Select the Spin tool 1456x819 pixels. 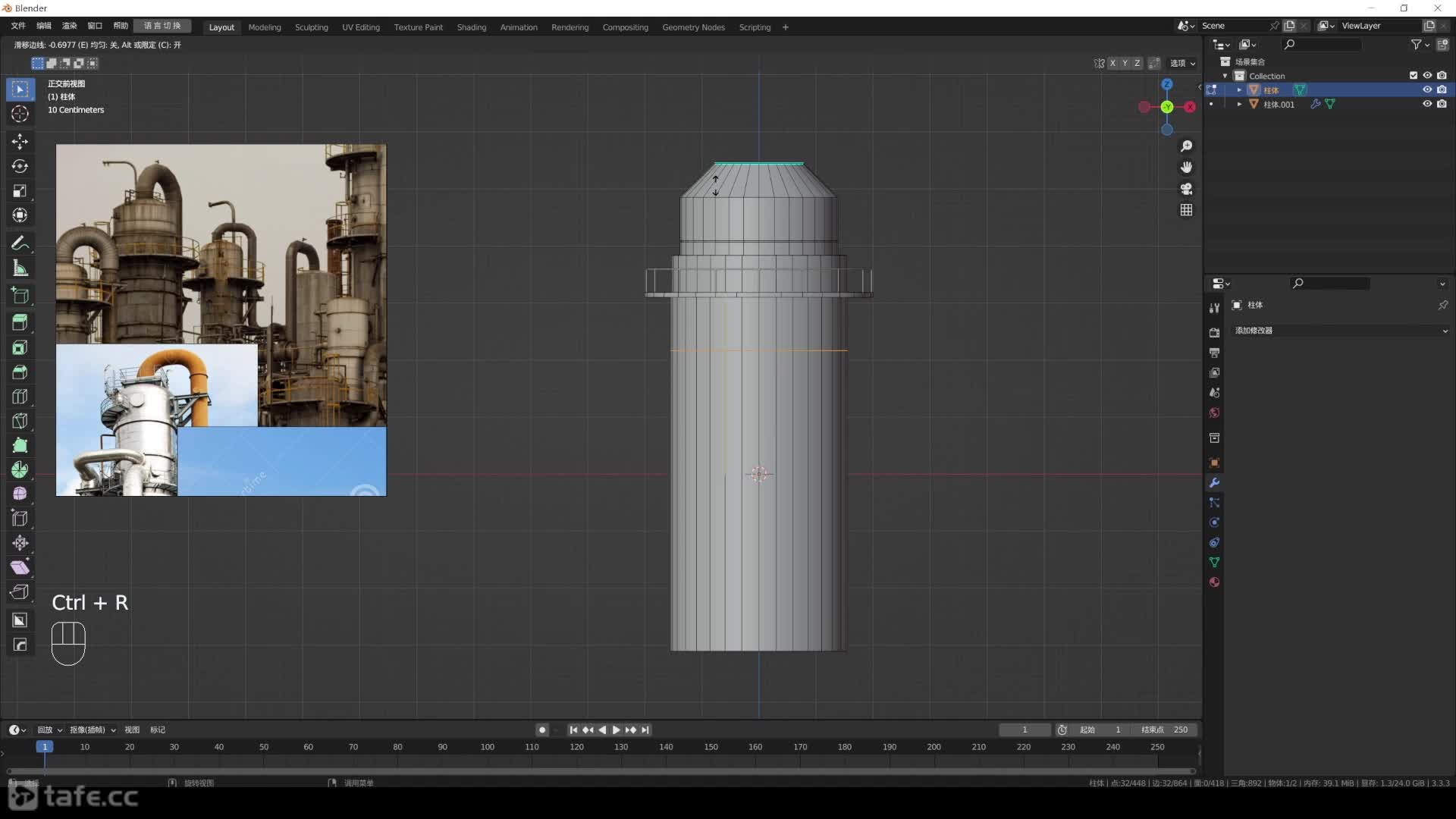pos(20,470)
